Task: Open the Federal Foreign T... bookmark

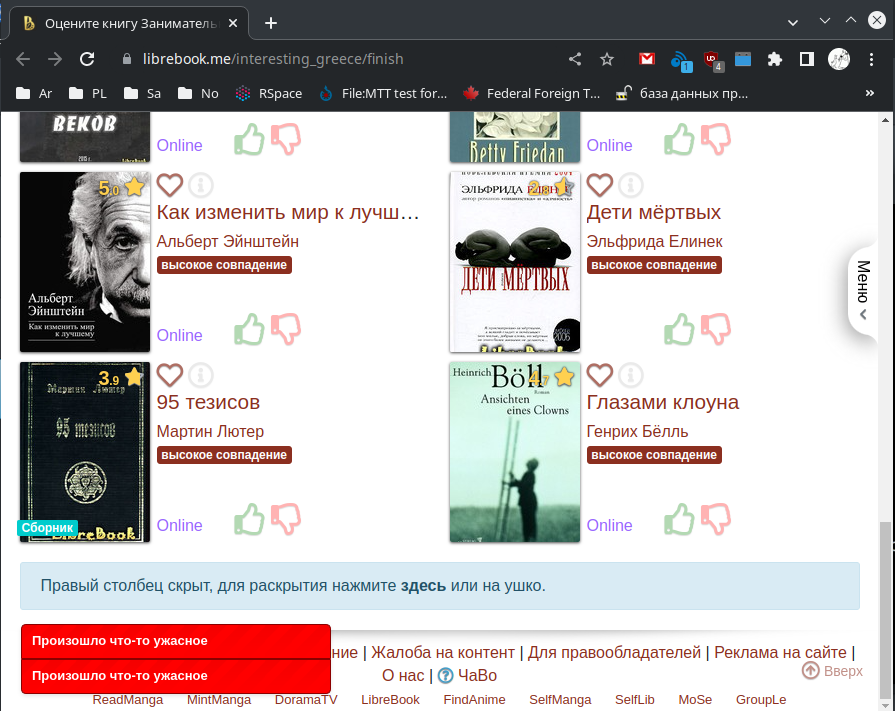Action: 531,93
